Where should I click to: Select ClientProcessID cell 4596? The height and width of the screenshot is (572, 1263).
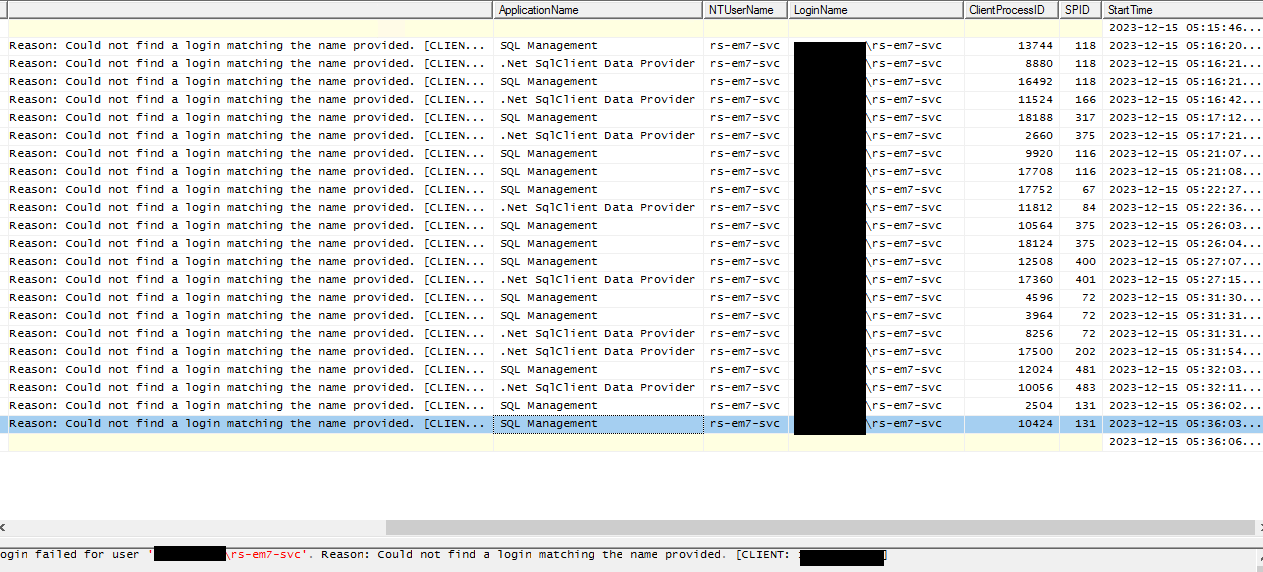point(1012,297)
